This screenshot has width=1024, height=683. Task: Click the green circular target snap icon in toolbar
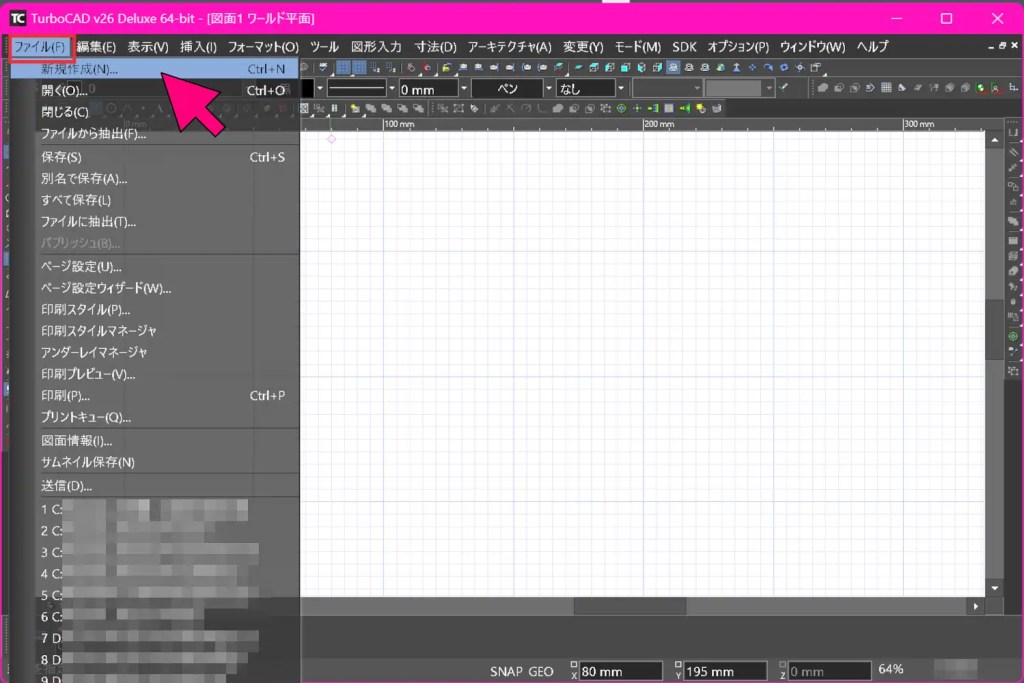(x=621, y=108)
